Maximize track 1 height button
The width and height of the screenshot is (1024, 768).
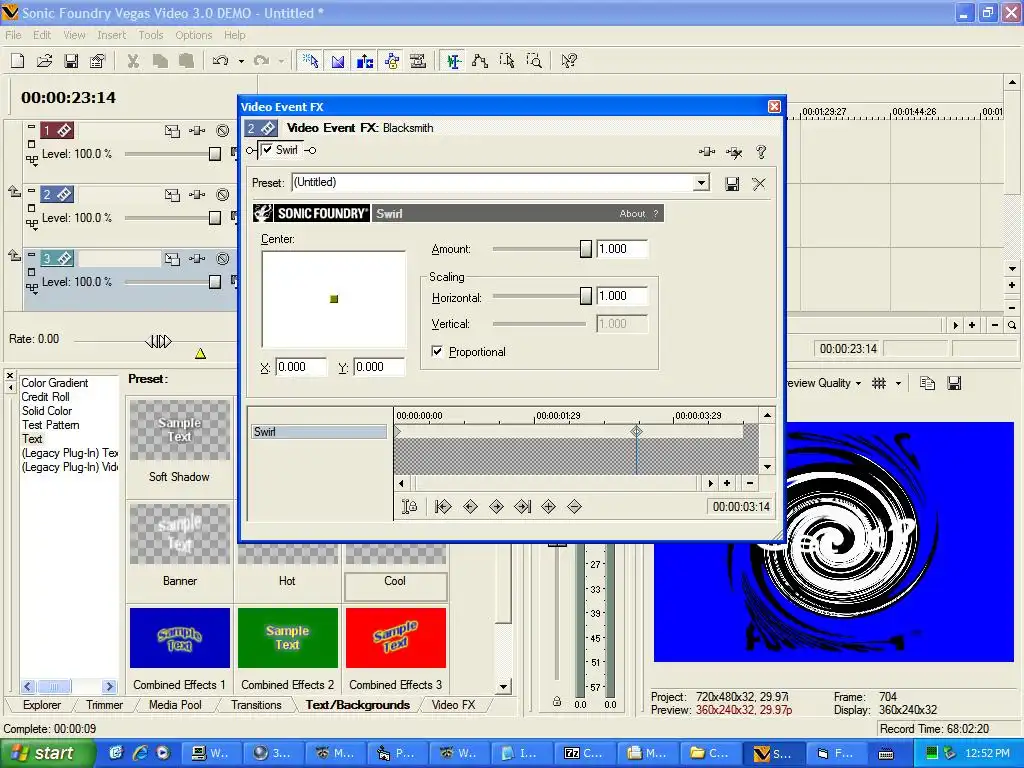tap(31, 144)
